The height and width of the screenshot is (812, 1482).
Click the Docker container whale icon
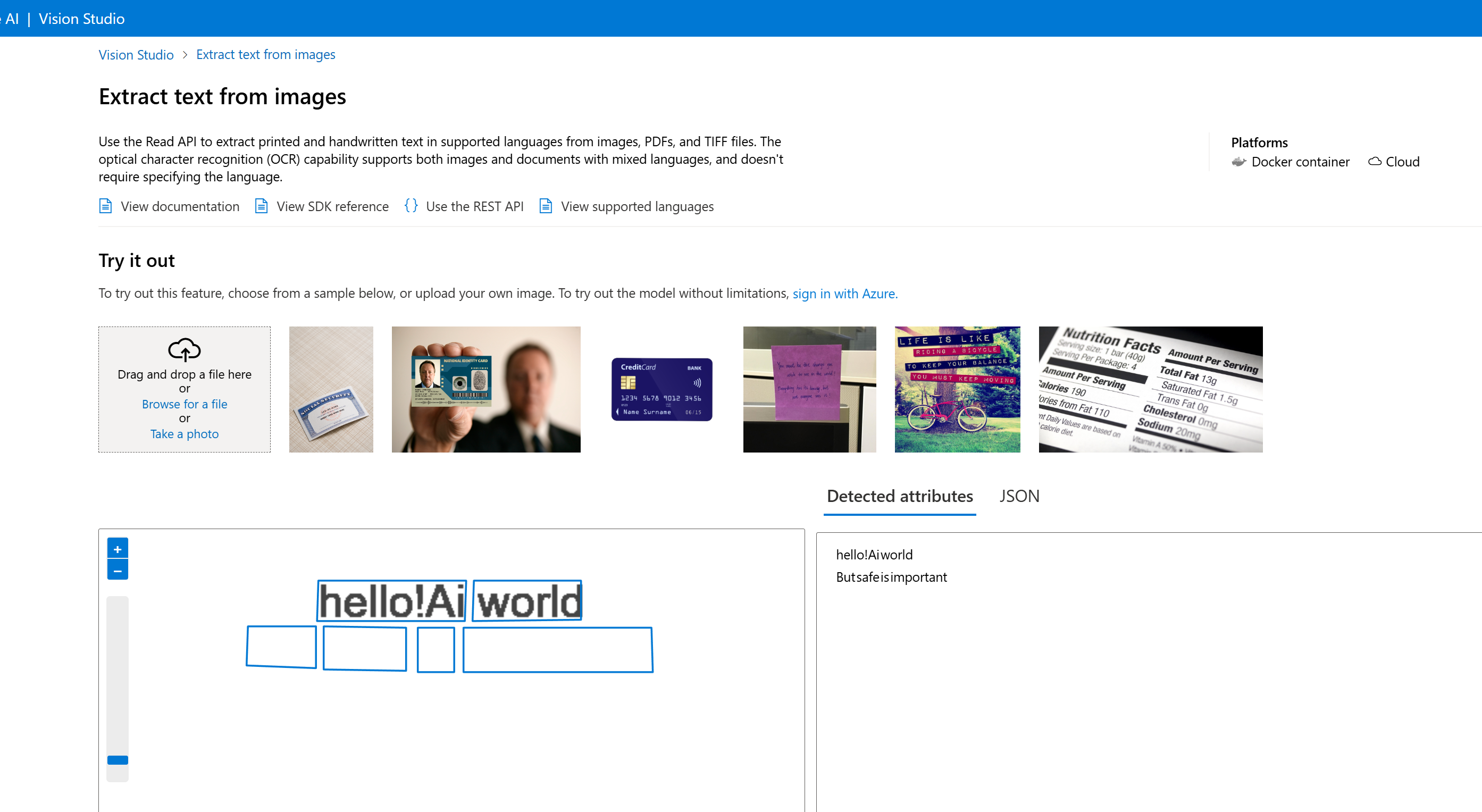[1238, 162]
